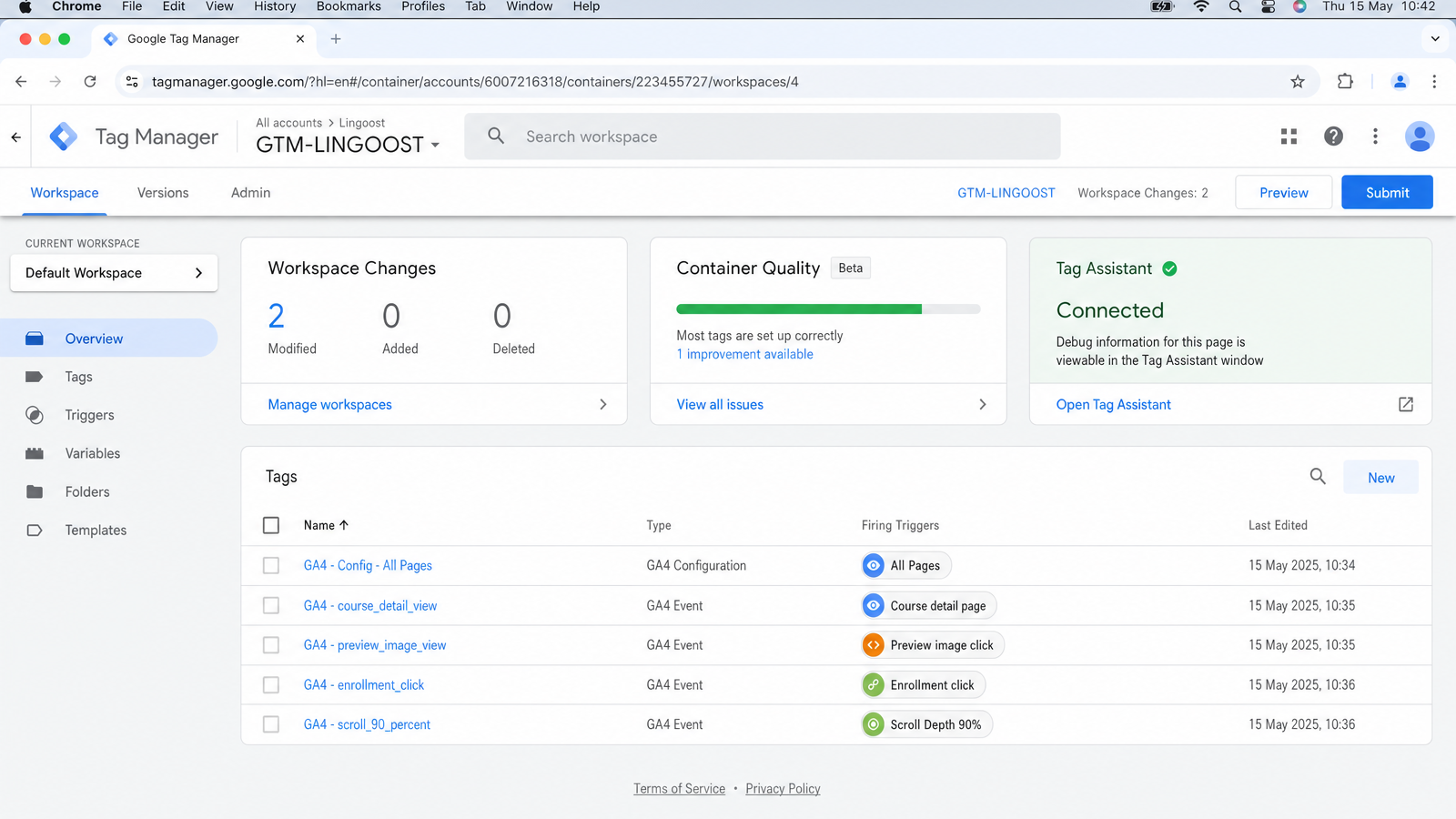Open the Bookmarks menu in menu bar
The height and width of the screenshot is (819, 1456).
349,6
